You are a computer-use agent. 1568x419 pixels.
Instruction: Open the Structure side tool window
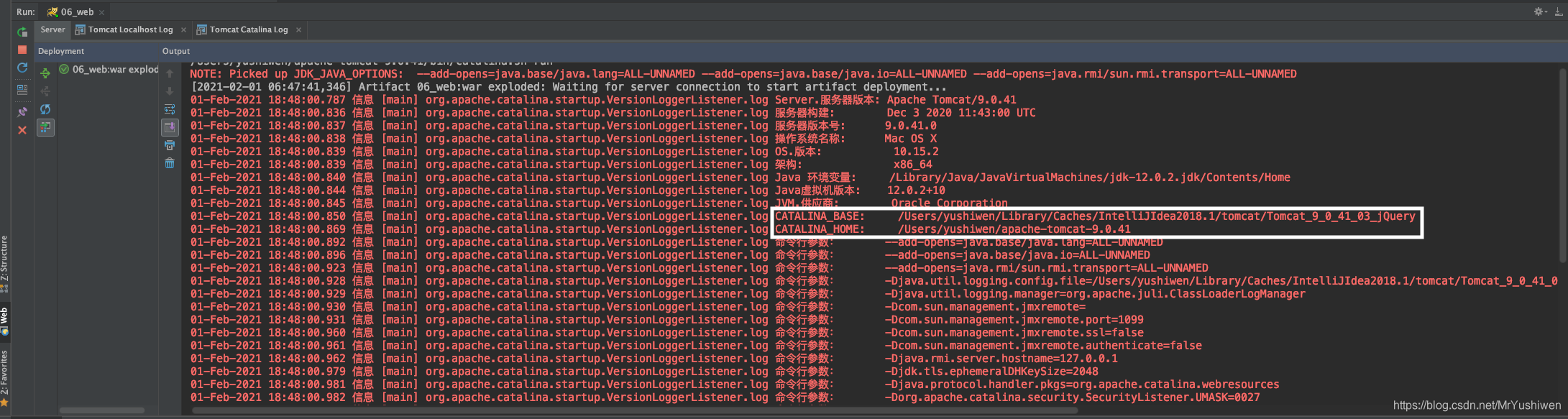coord(5,264)
